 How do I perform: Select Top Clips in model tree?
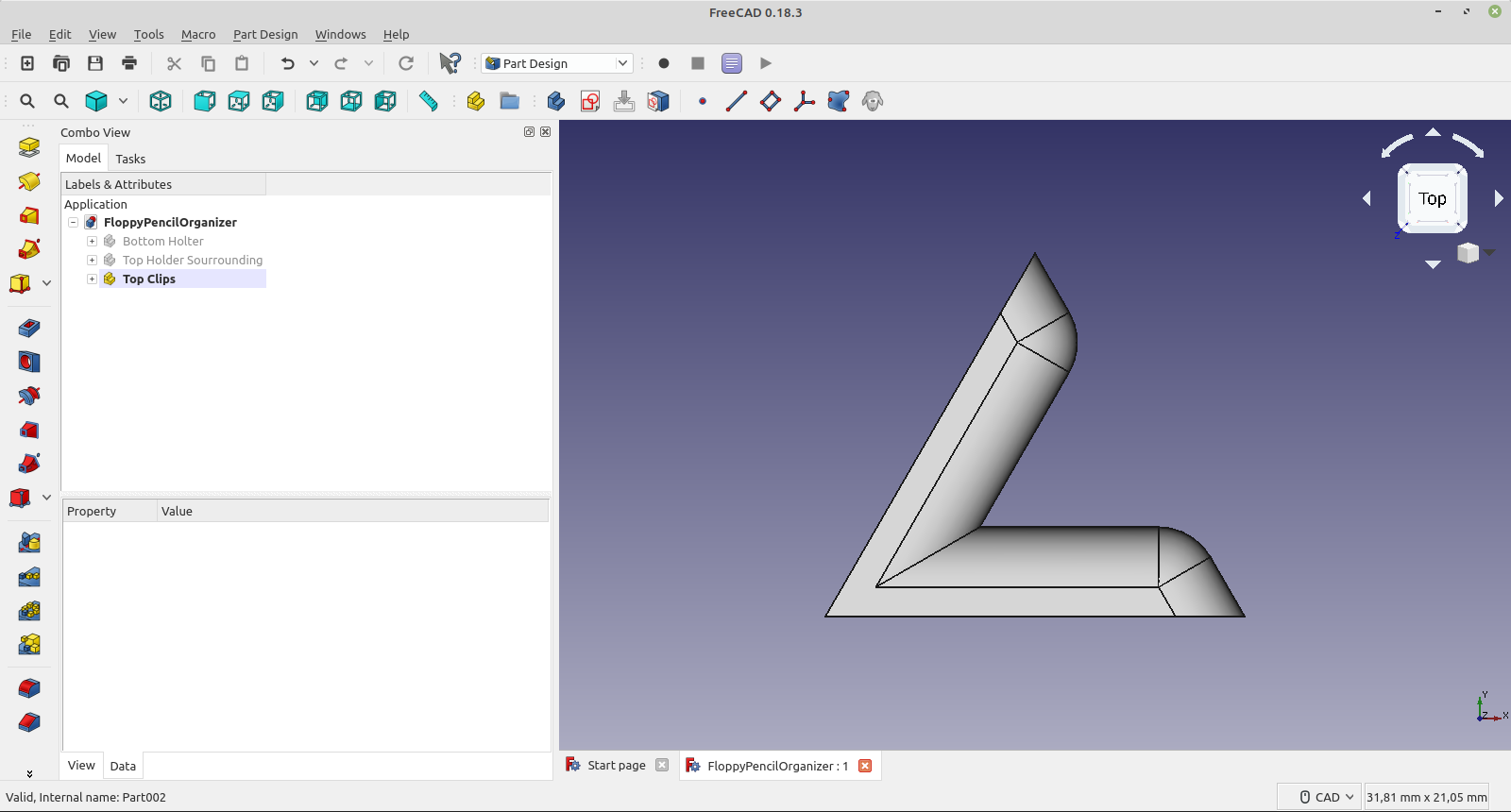pos(149,279)
